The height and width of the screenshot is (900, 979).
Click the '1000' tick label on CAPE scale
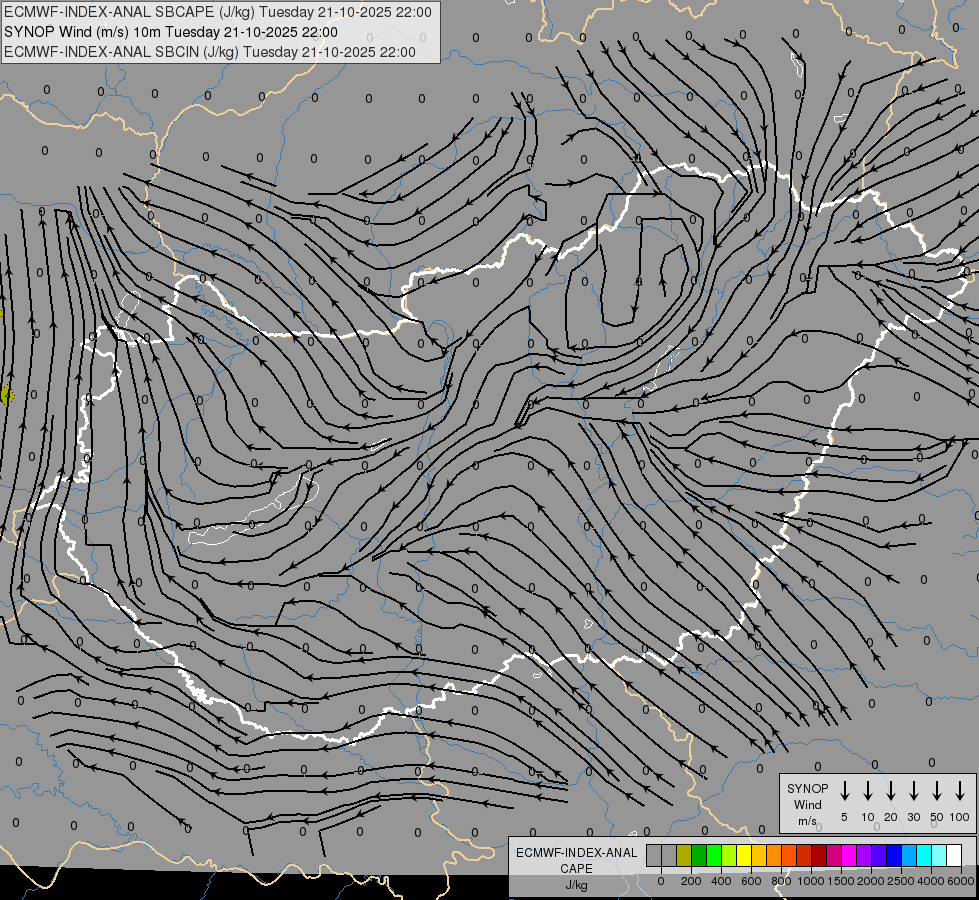point(811,881)
